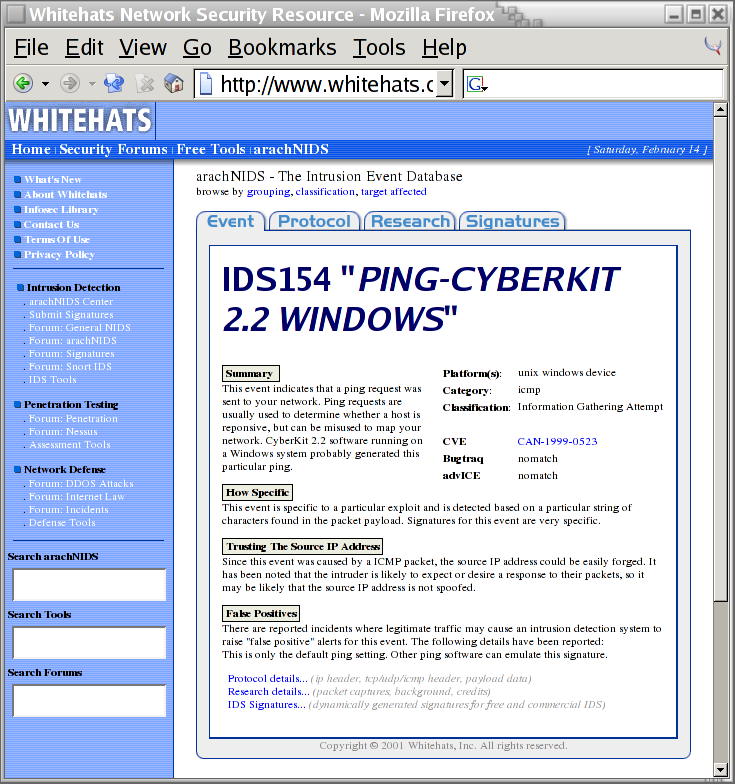Click the Search arachNIDS input field
The width and height of the screenshot is (735, 784).
point(88,585)
